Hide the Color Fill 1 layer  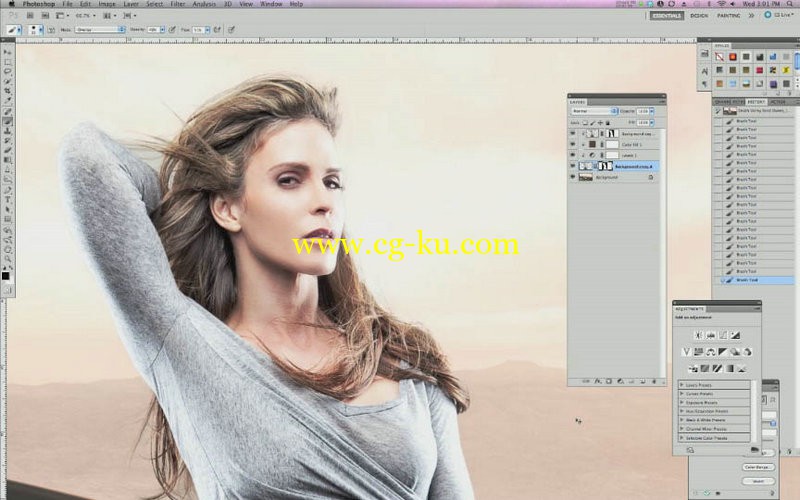(572, 144)
